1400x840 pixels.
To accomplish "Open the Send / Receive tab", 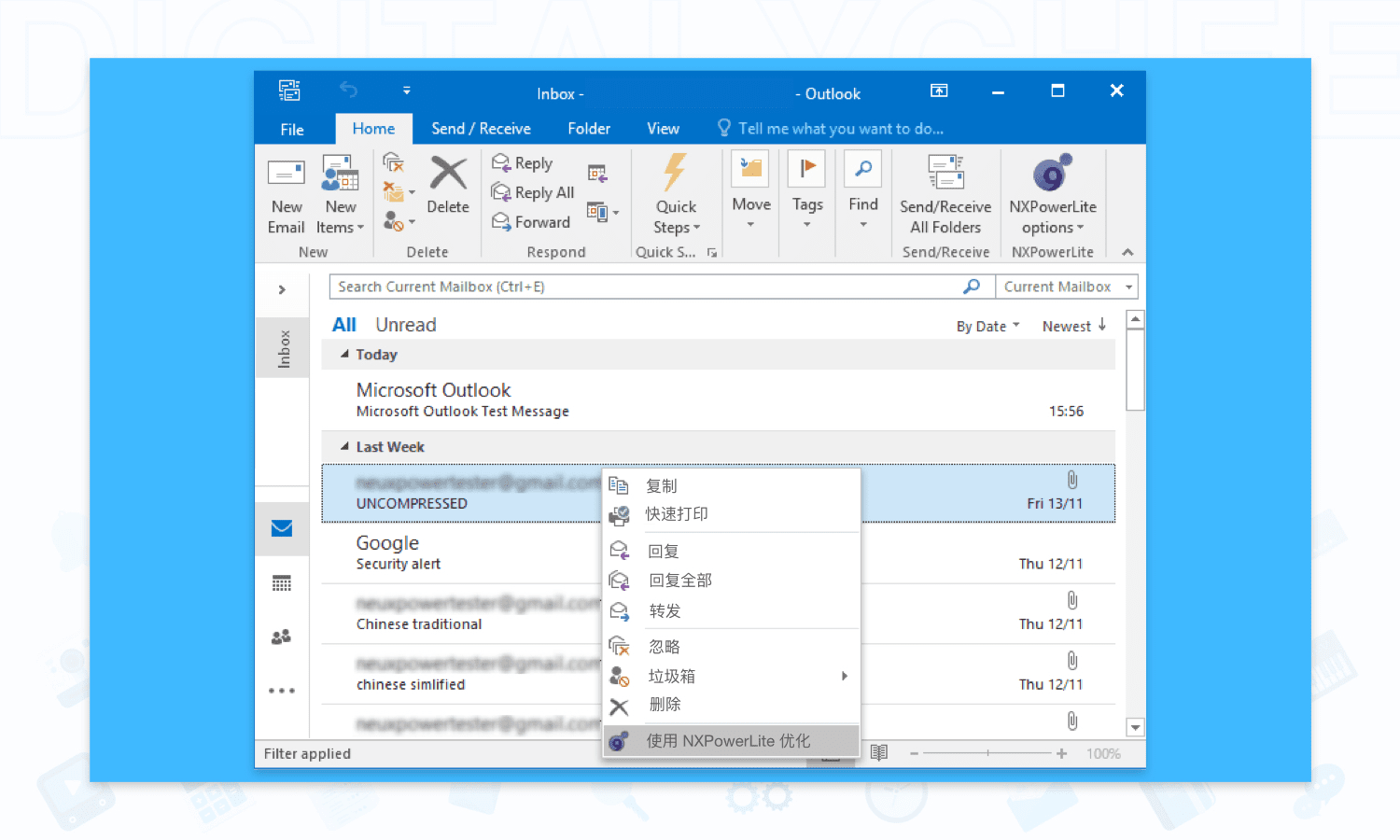I will pos(481,129).
